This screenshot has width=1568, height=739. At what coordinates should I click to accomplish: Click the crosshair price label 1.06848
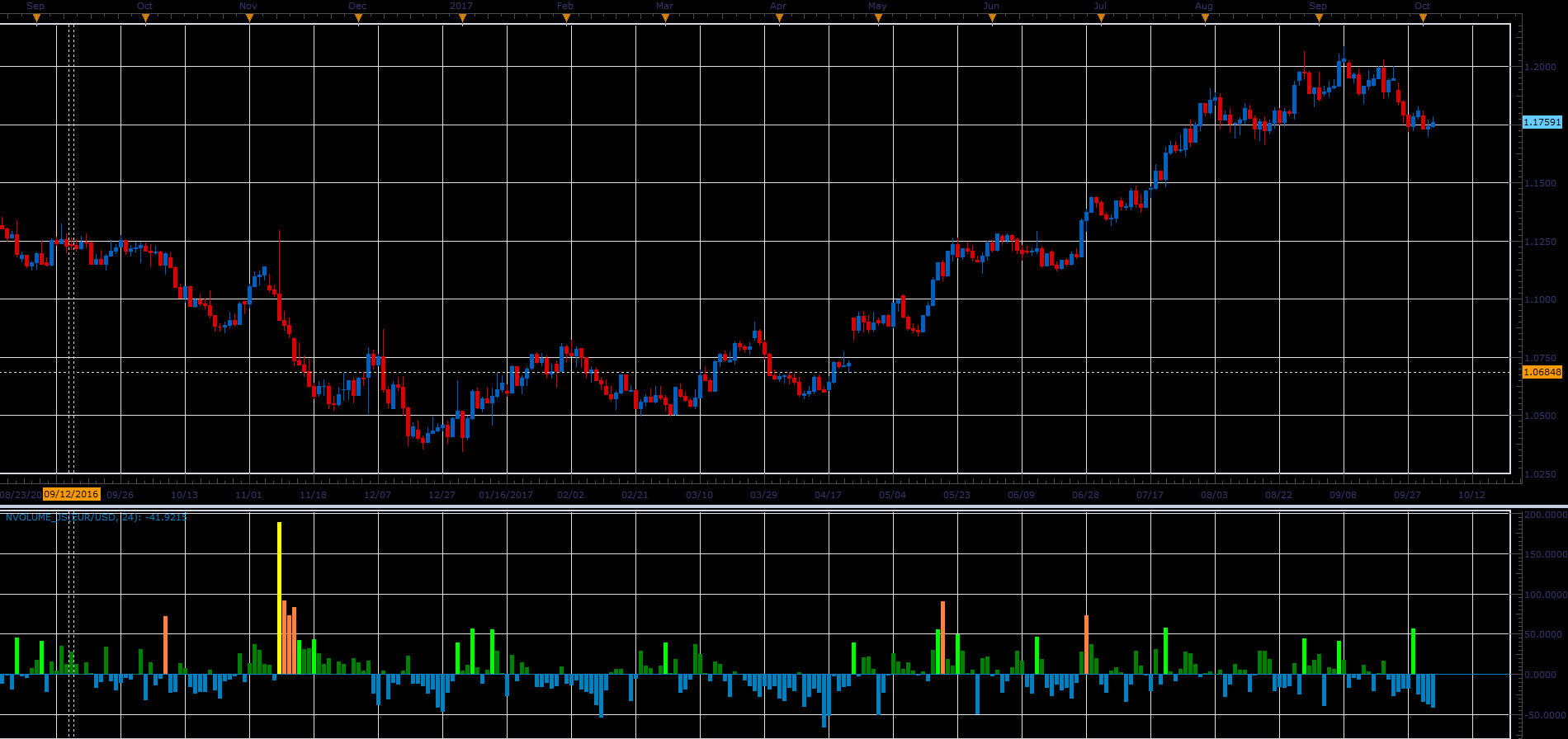pos(1542,372)
